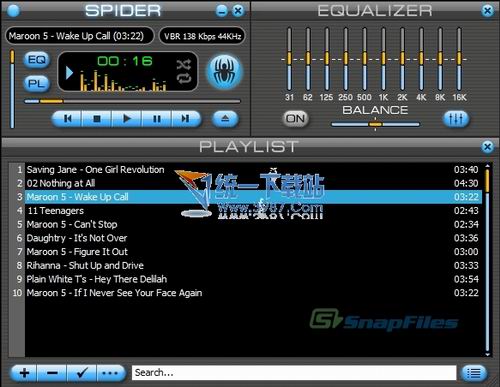Select Maroon 5 - If I Never See Your Face Again
The image size is (500, 387).
coord(253,293)
